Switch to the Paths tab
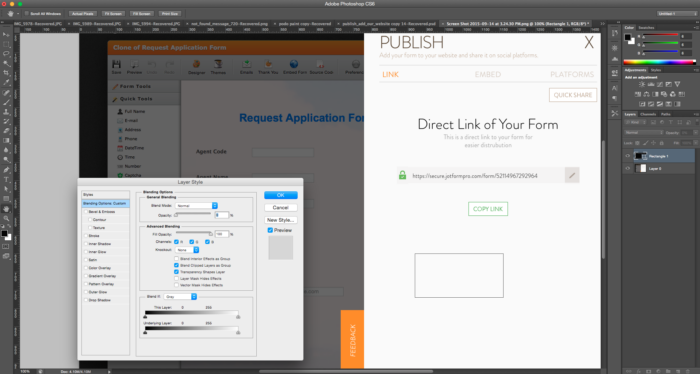Screen dimensions: 700x374 coord(666,114)
